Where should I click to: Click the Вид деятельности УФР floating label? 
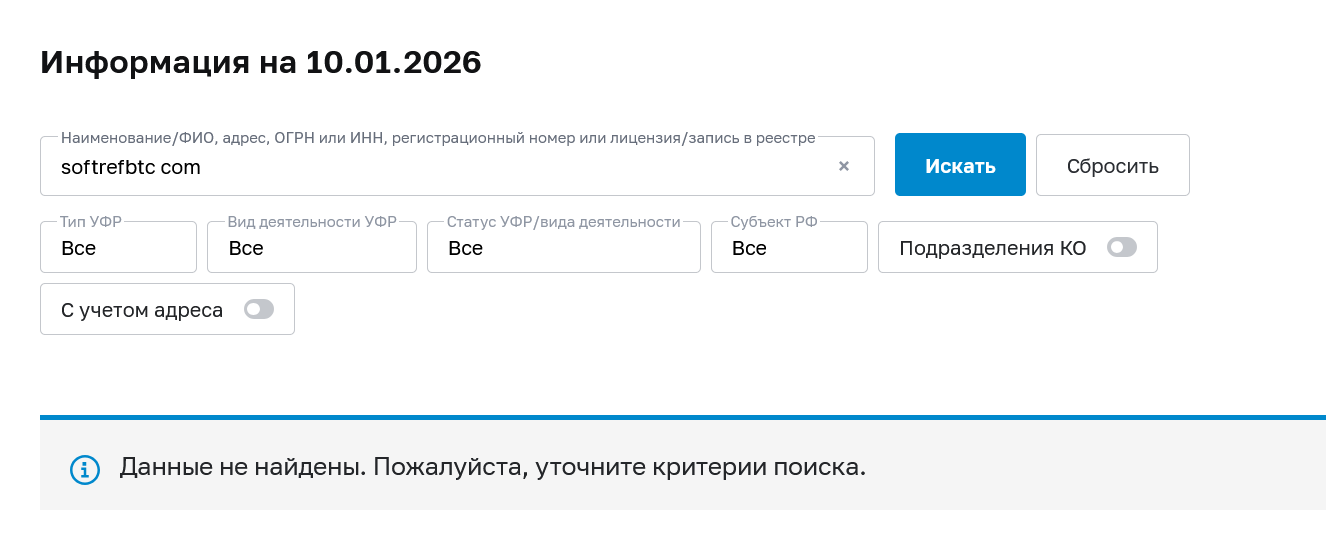coord(311,222)
